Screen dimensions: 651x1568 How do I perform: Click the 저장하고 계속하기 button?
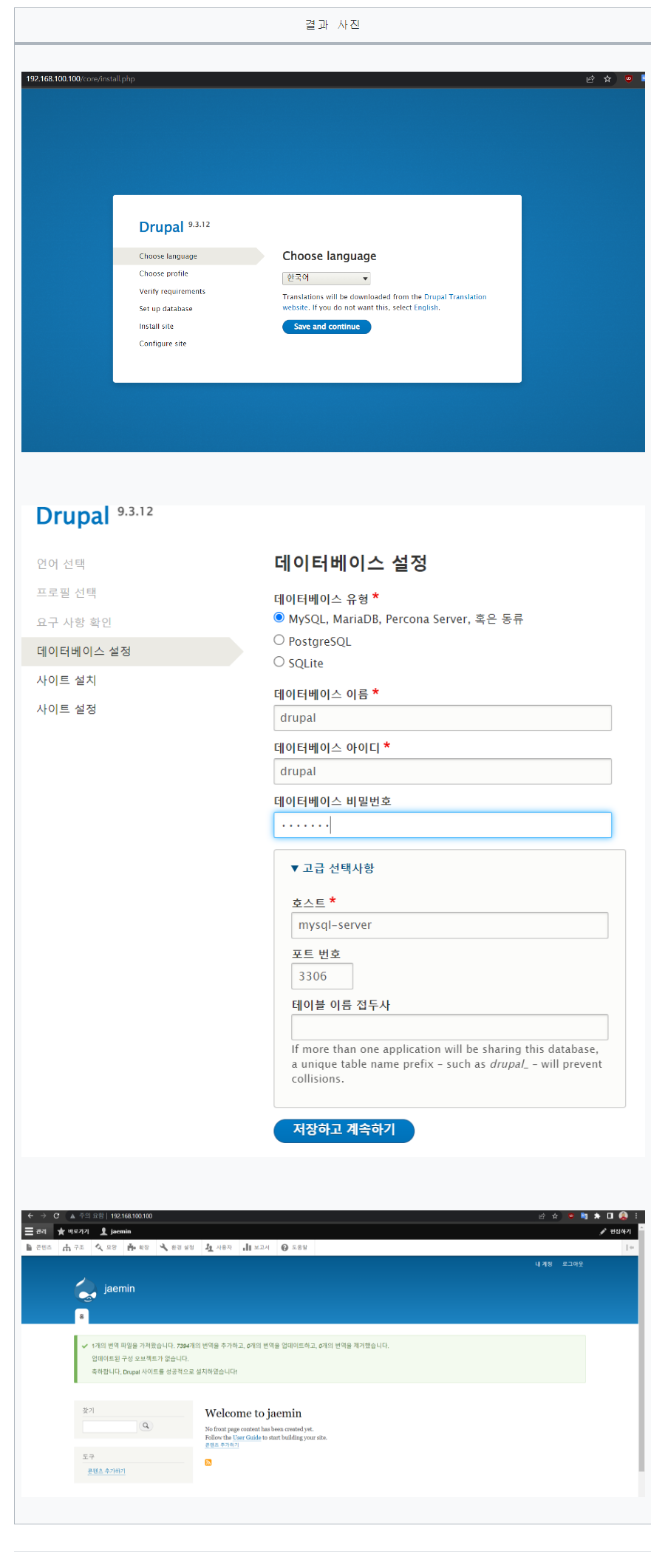(344, 1130)
